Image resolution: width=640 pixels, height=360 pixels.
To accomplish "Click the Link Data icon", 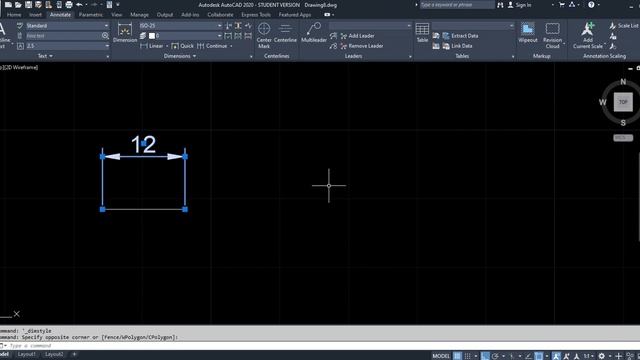I will 446,46.
